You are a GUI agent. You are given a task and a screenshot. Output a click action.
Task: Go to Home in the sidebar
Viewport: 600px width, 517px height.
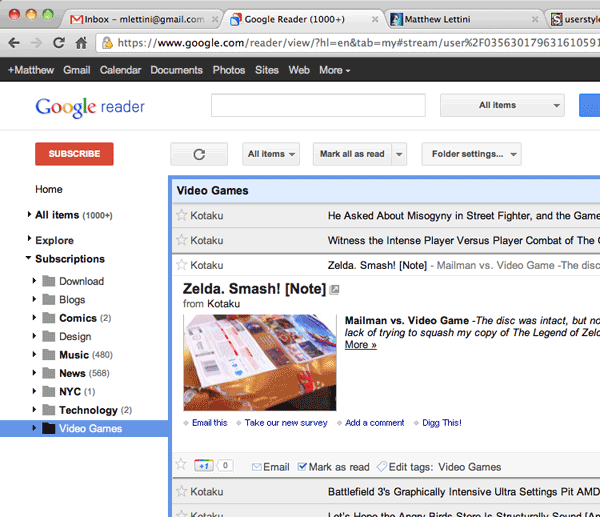[49, 189]
